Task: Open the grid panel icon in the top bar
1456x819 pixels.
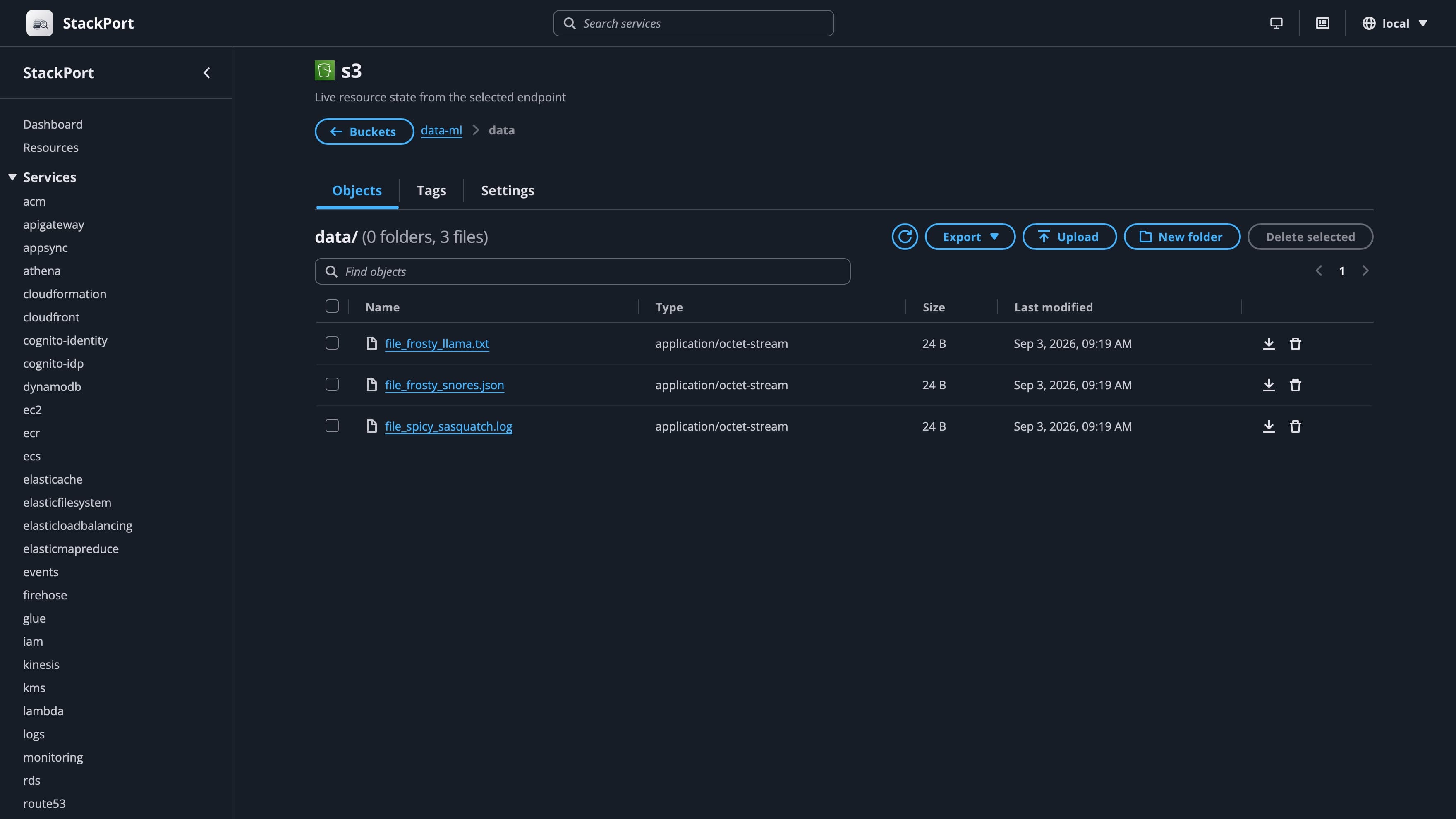Action: (1323, 23)
